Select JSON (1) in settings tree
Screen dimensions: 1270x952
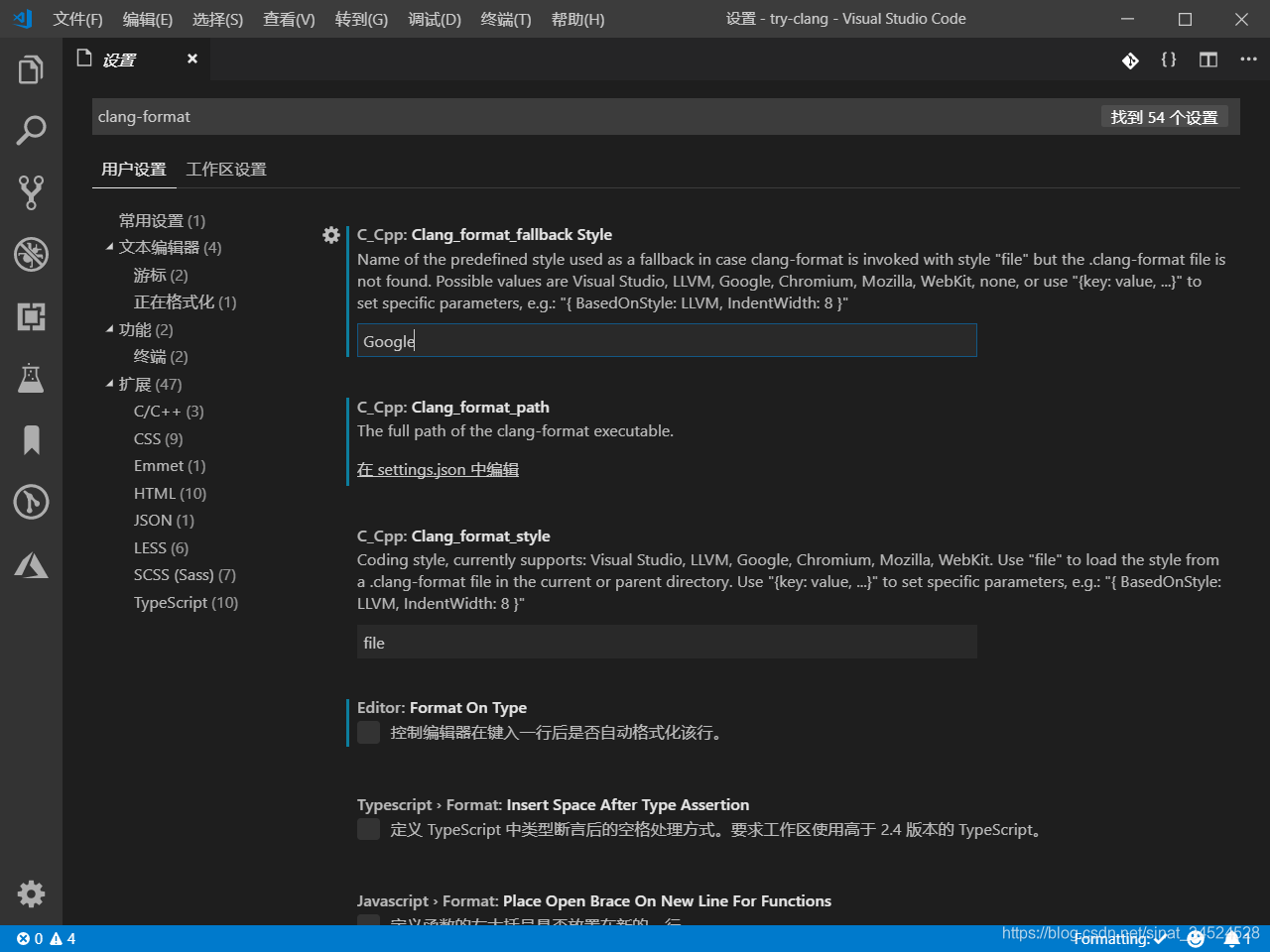[x=164, y=520]
